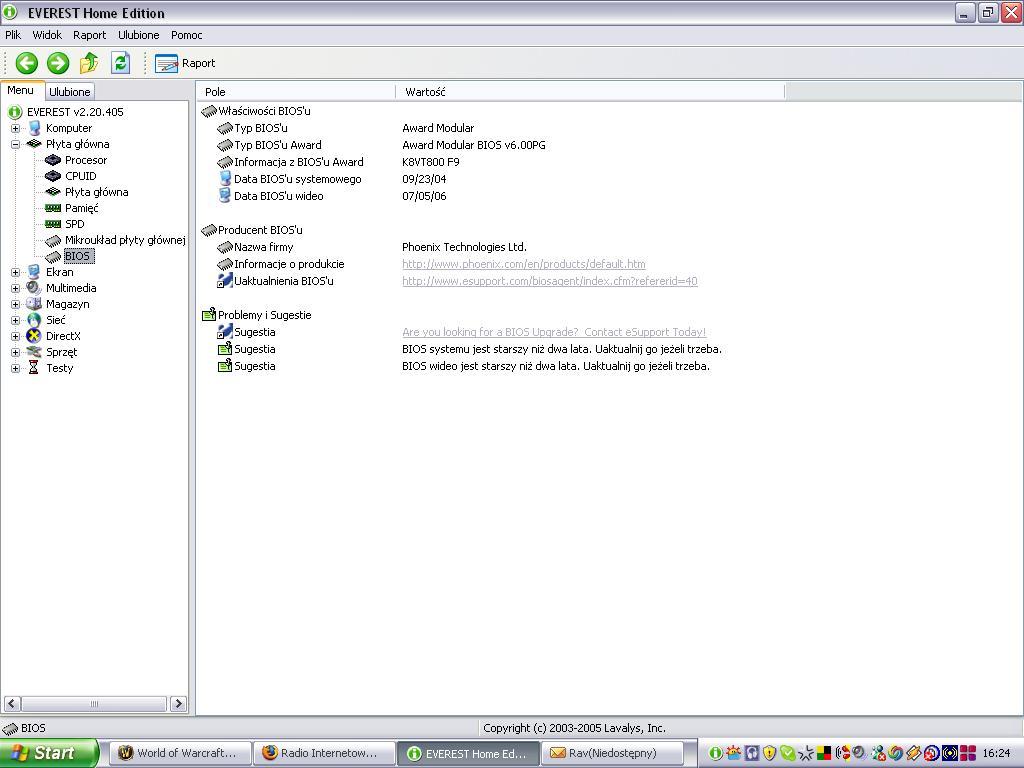Open Mikroukład płyty głównej item
Screen dimensions: 1024x768
[125, 240]
